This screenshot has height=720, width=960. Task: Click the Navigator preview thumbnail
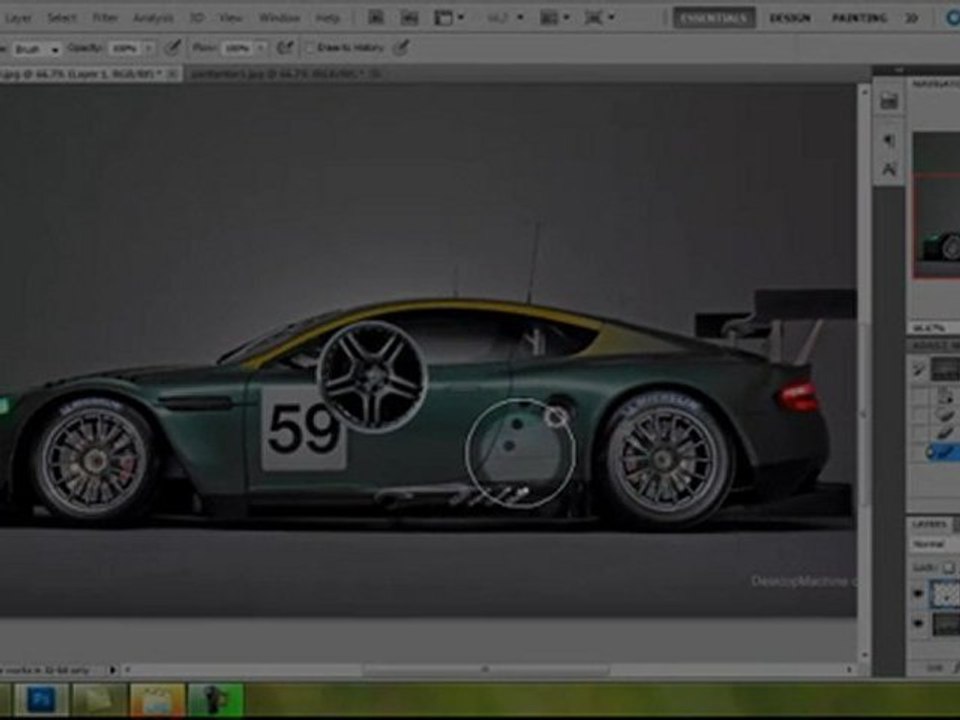936,205
